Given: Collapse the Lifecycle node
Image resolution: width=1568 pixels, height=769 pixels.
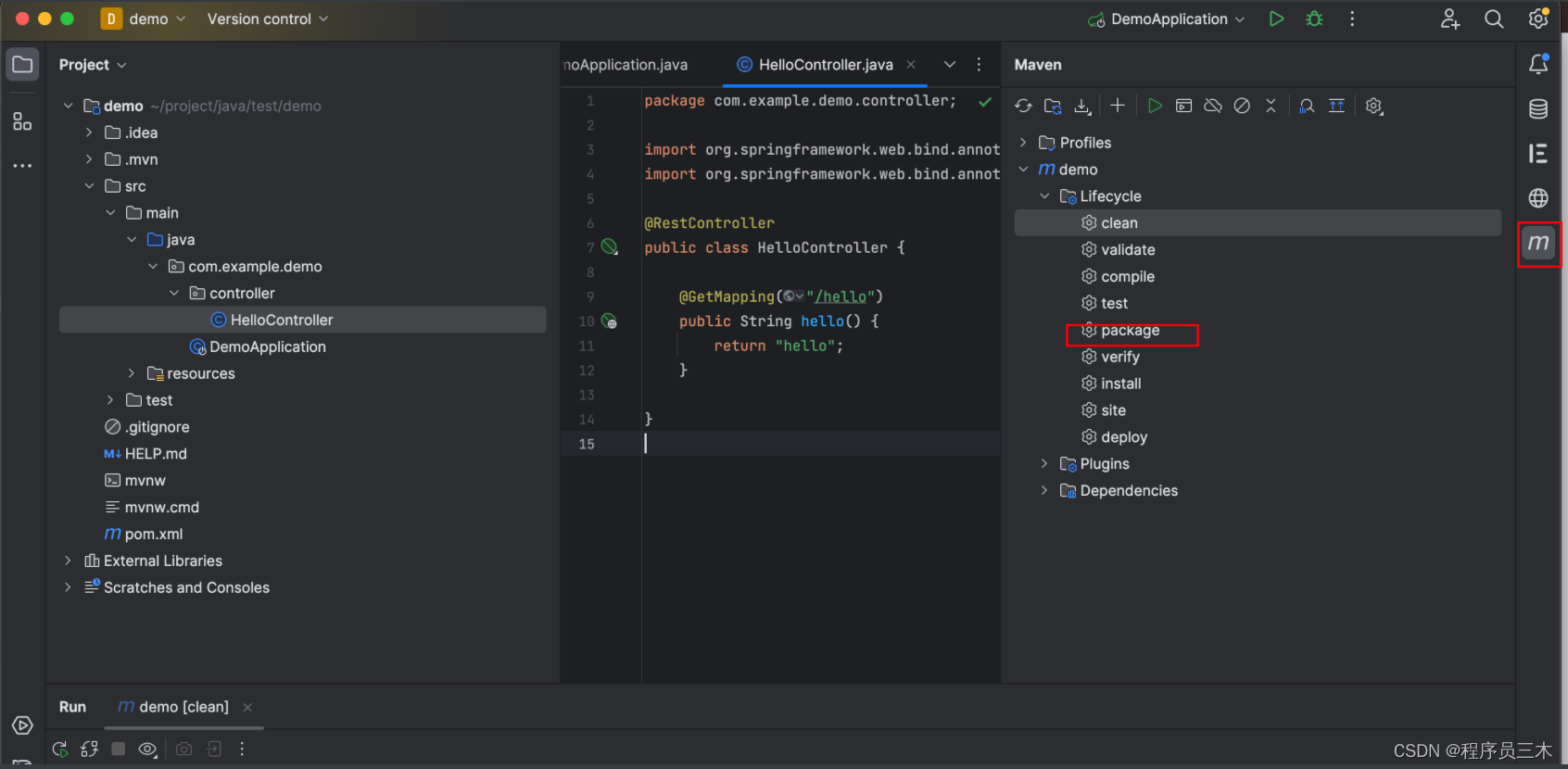Looking at the screenshot, I should (1044, 196).
